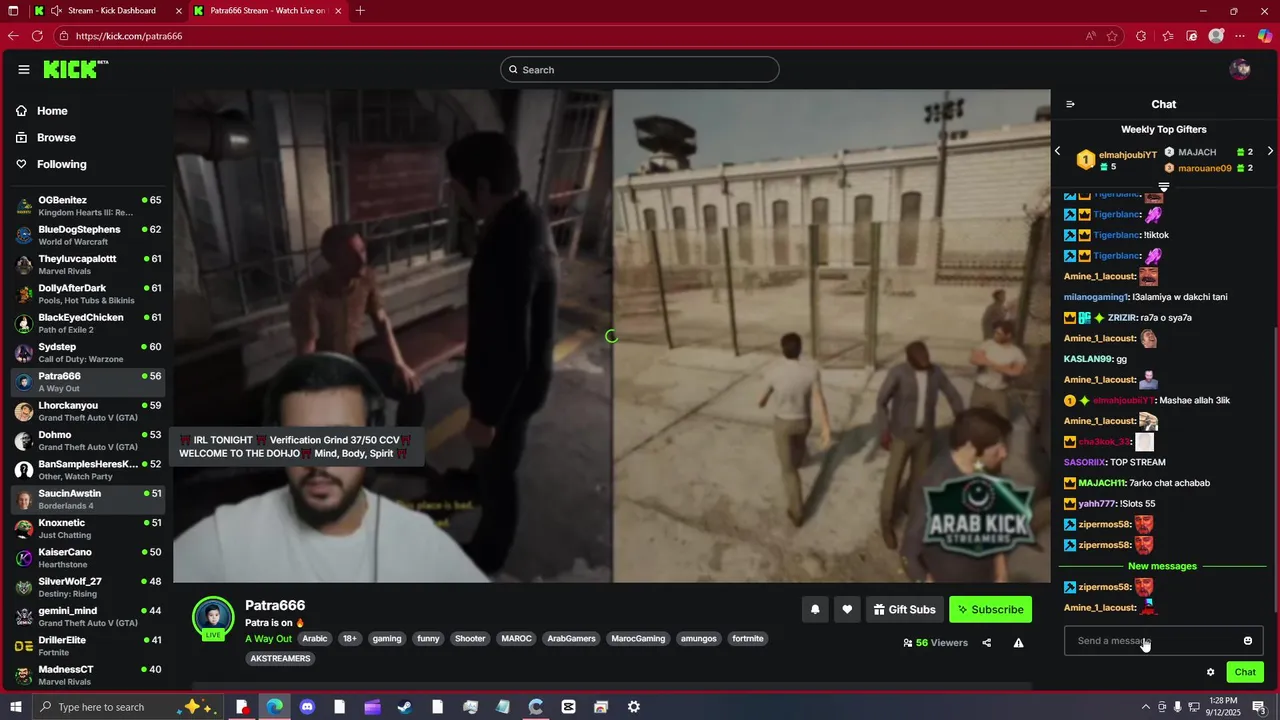Open BlueDogStephens channel from sidebar
The image size is (1280, 720).
click(88, 235)
